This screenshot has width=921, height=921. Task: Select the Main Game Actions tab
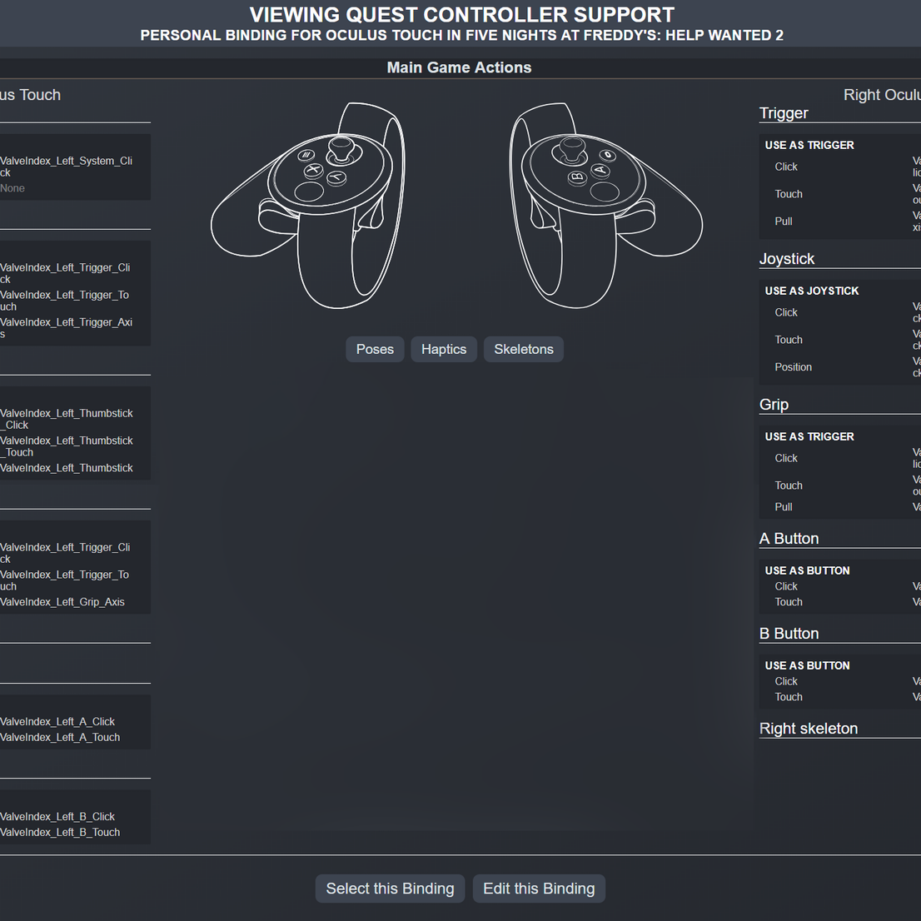(459, 68)
